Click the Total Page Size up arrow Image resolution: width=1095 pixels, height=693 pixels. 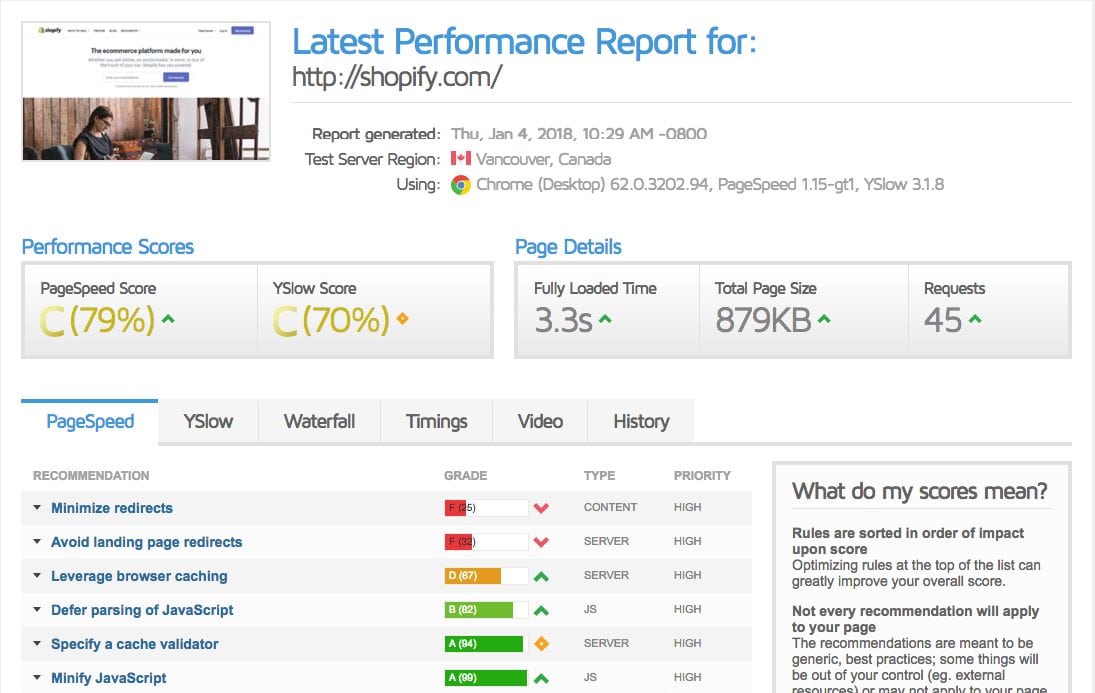coord(825,319)
